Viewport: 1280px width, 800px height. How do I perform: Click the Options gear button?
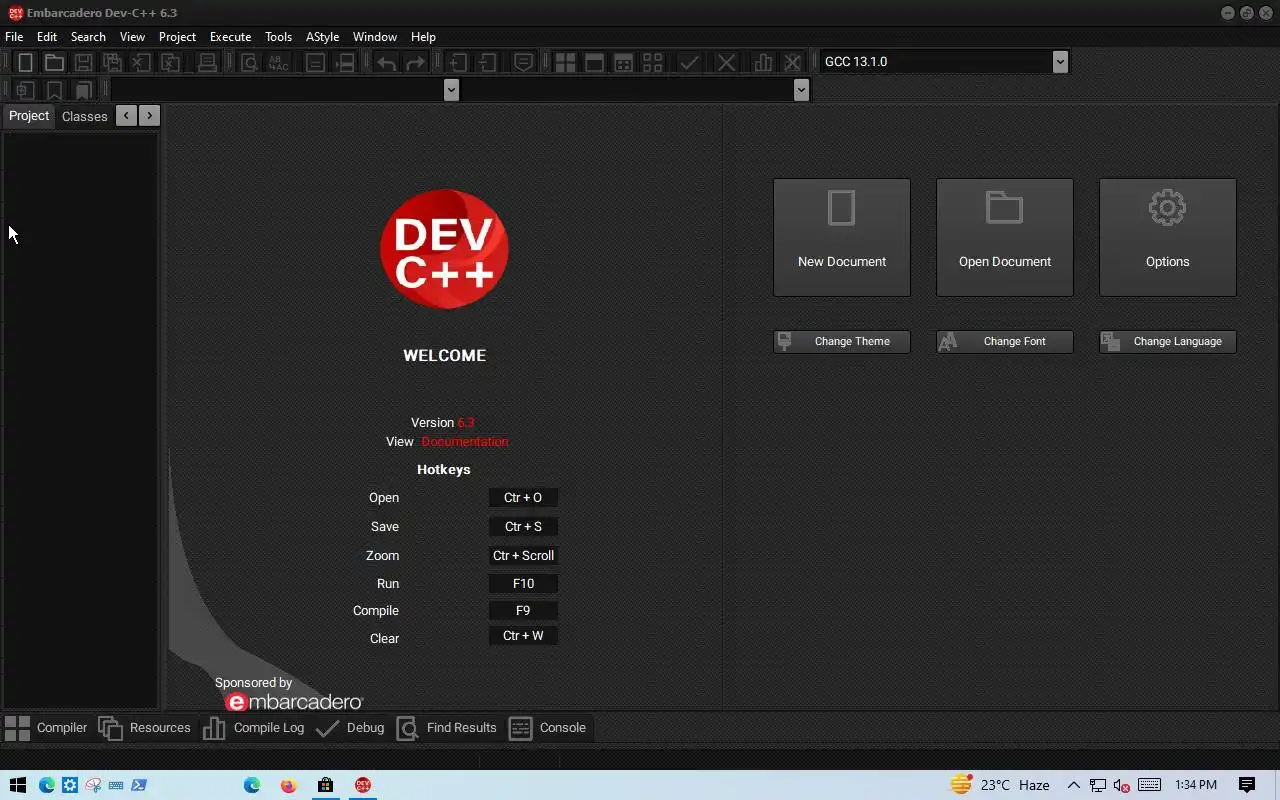tap(1168, 237)
